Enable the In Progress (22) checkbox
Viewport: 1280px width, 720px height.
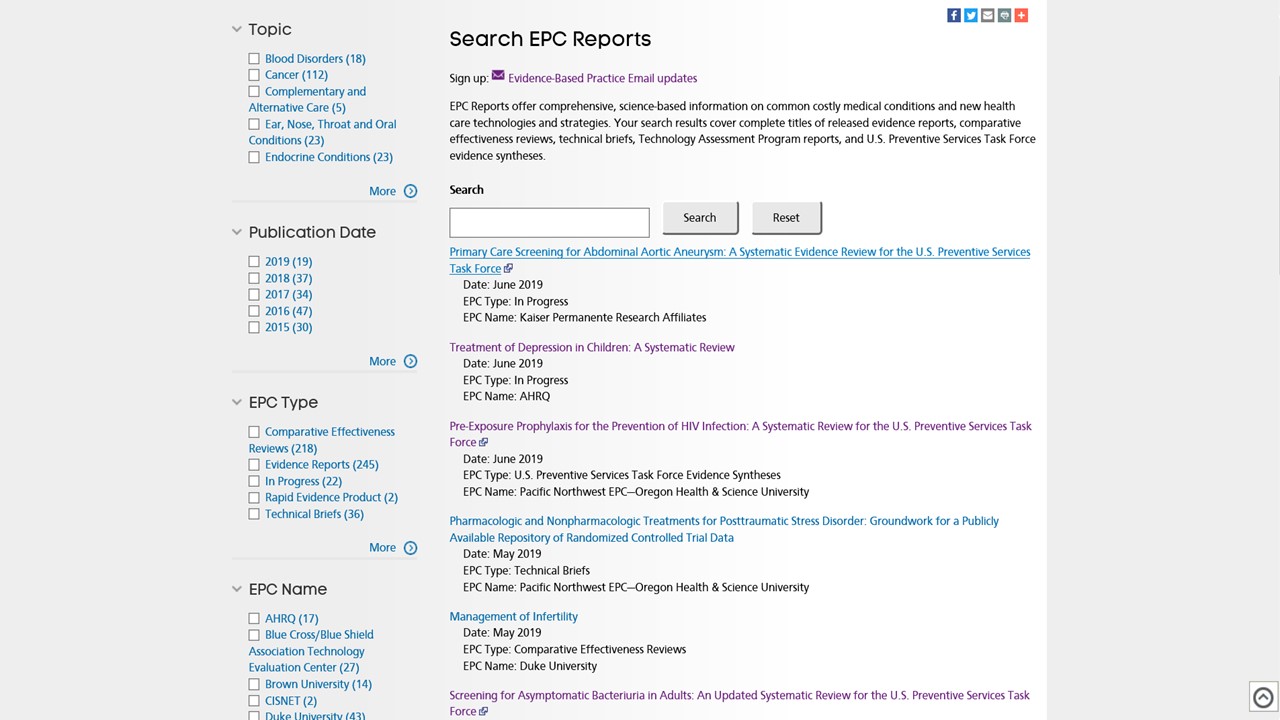(x=254, y=481)
